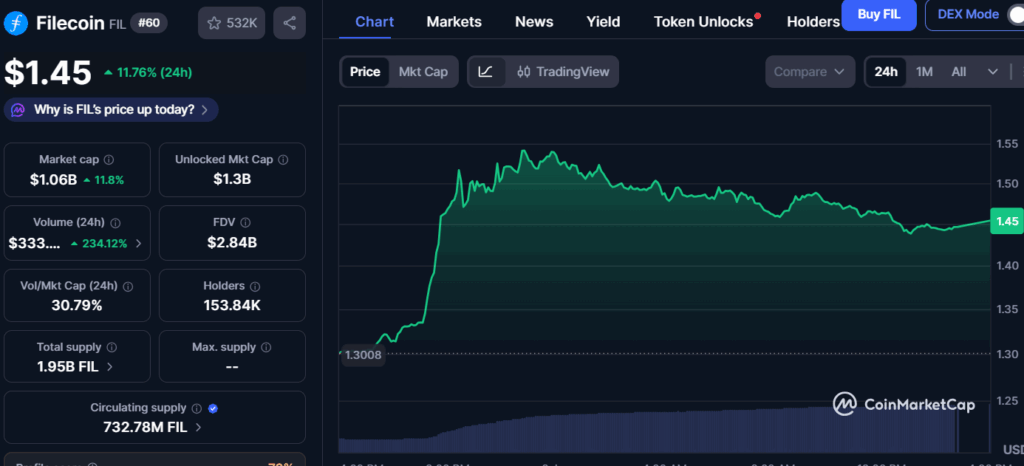The width and height of the screenshot is (1024, 466).
Task: Expand the time range dropdown after All
Action: (992, 72)
